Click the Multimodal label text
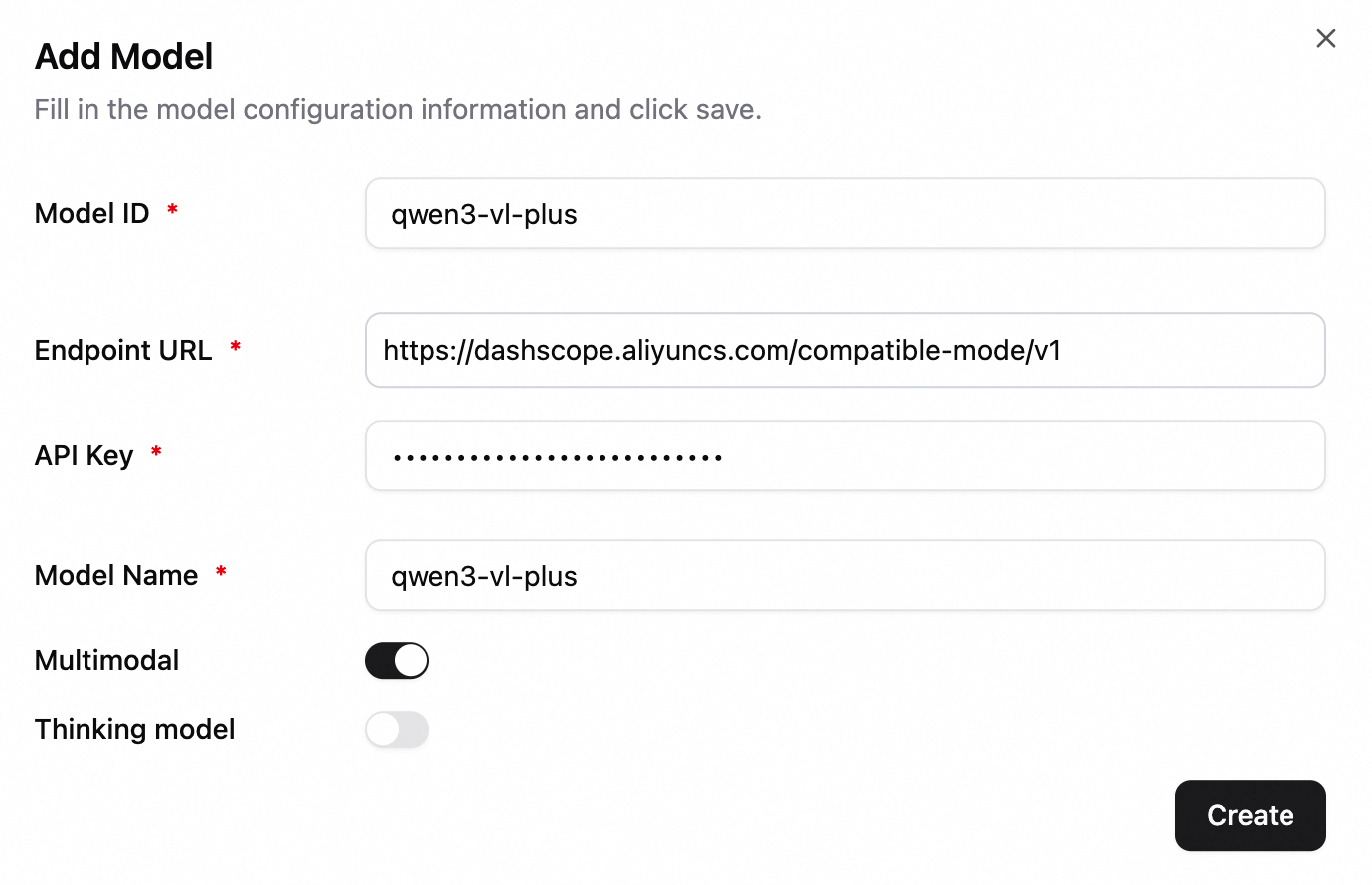This screenshot has height=885, width=1372. coord(107,661)
